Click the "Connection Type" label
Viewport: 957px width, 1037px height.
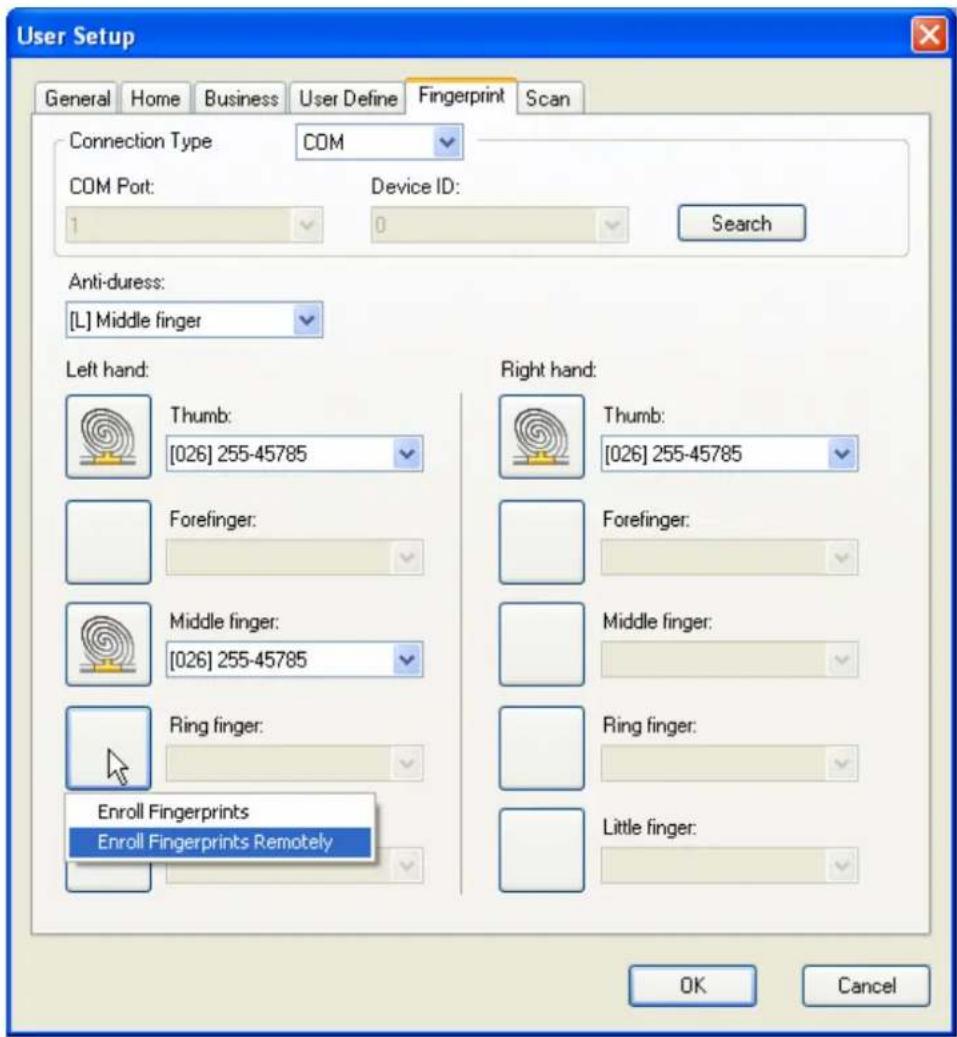click(x=140, y=141)
